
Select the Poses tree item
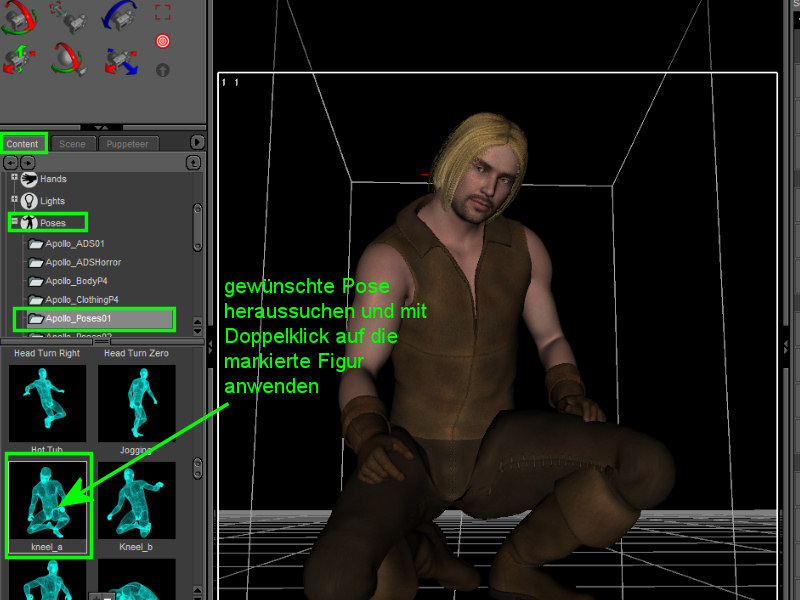[53, 223]
